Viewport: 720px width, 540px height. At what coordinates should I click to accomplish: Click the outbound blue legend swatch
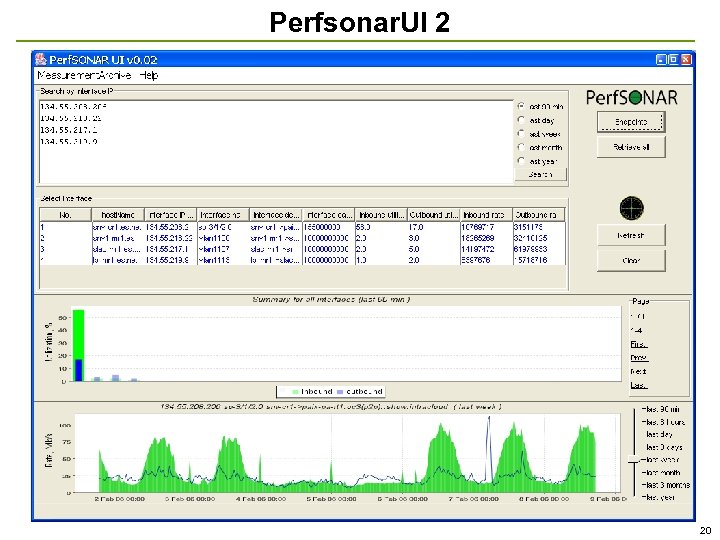[340, 392]
